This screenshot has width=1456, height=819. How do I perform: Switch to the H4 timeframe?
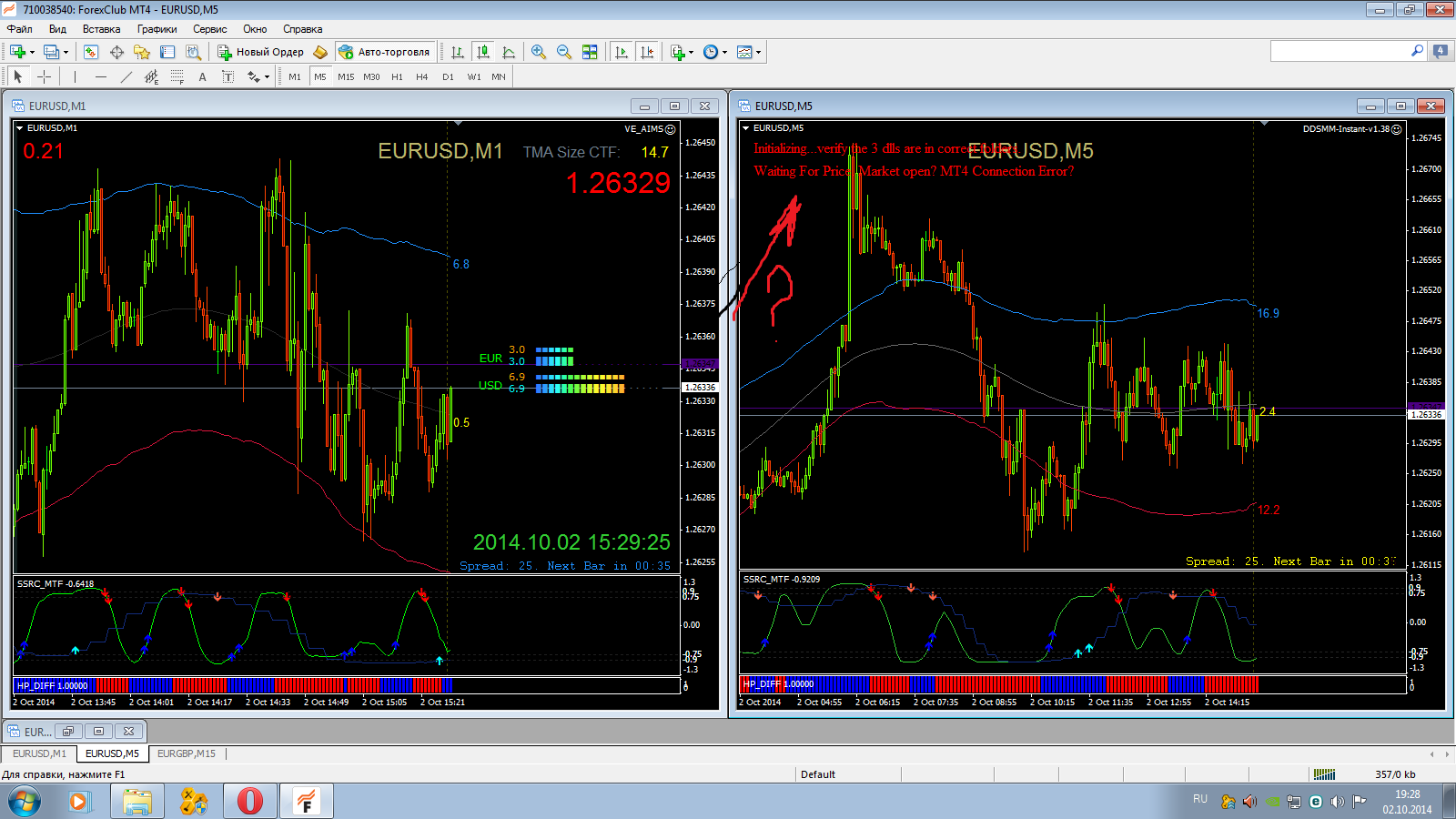click(422, 76)
